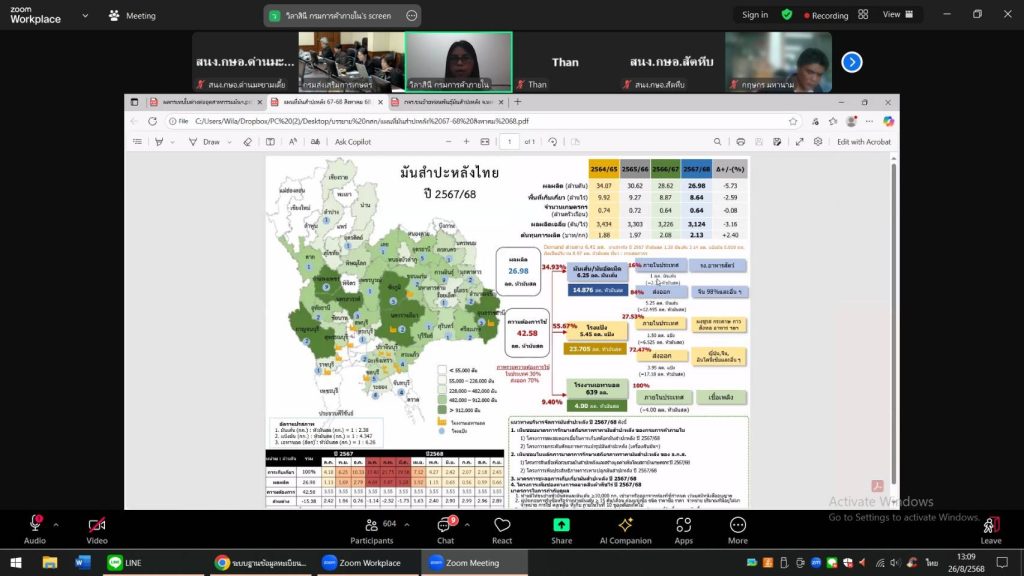Click the Sign in button
This screenshot has height=576, width=1024.
pyautogui.click(x=755, y=15)
